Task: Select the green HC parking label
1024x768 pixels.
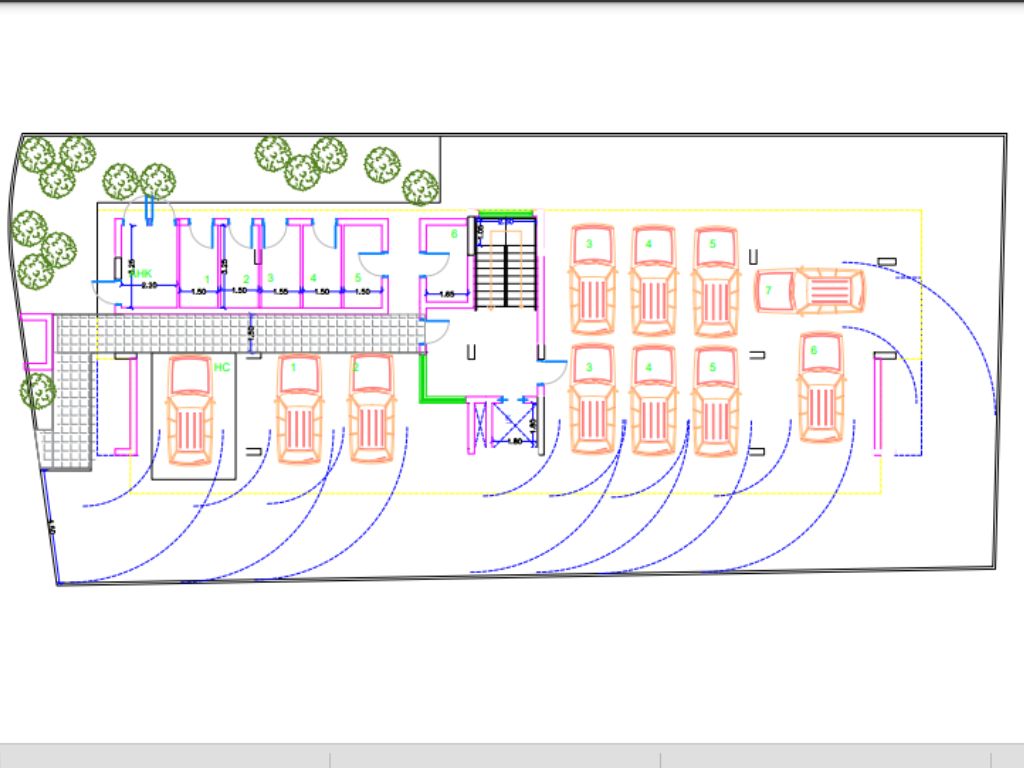Action: tap(222, 367)
